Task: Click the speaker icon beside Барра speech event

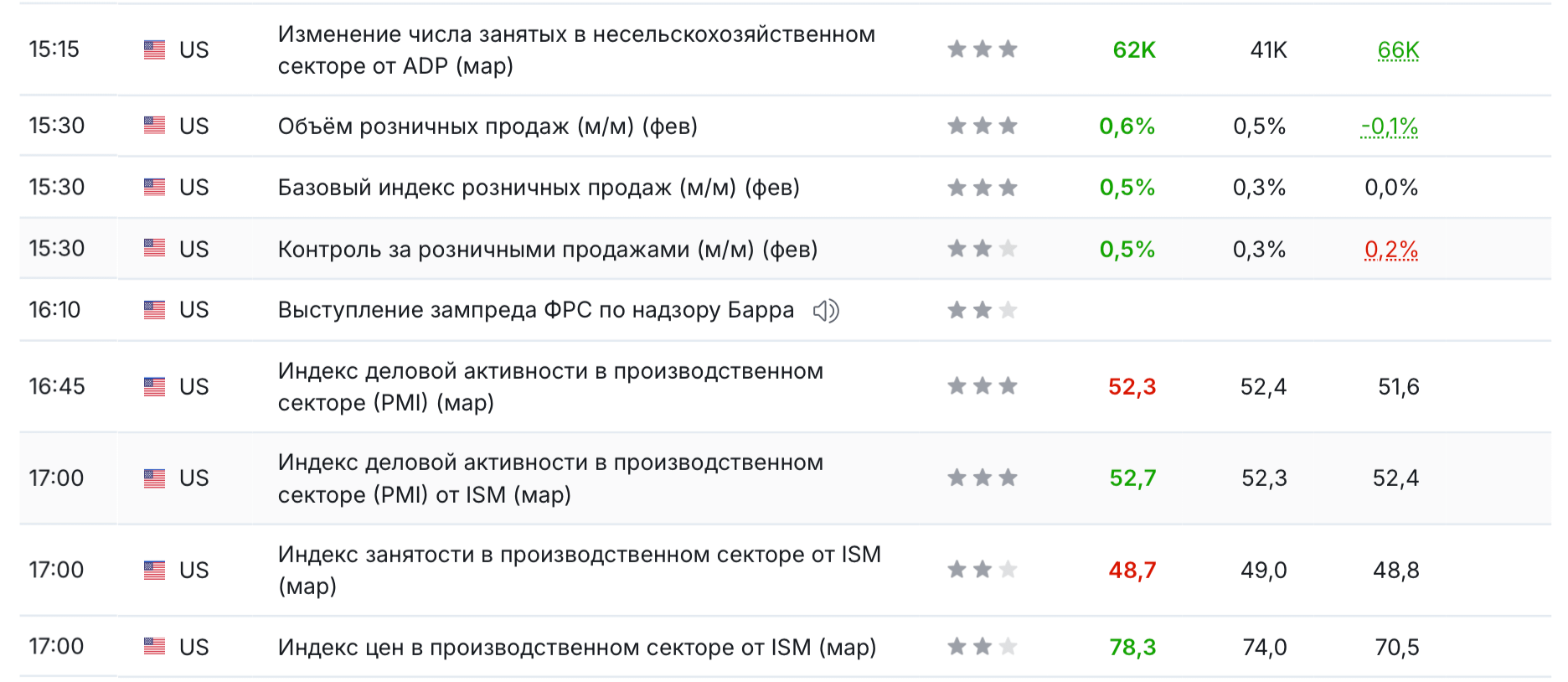Action: pos(826,311)
